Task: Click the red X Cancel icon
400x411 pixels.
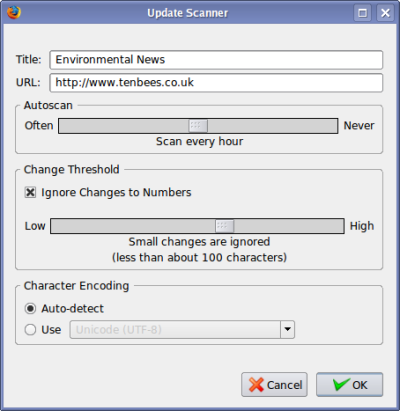Action: tap(256, 385)
